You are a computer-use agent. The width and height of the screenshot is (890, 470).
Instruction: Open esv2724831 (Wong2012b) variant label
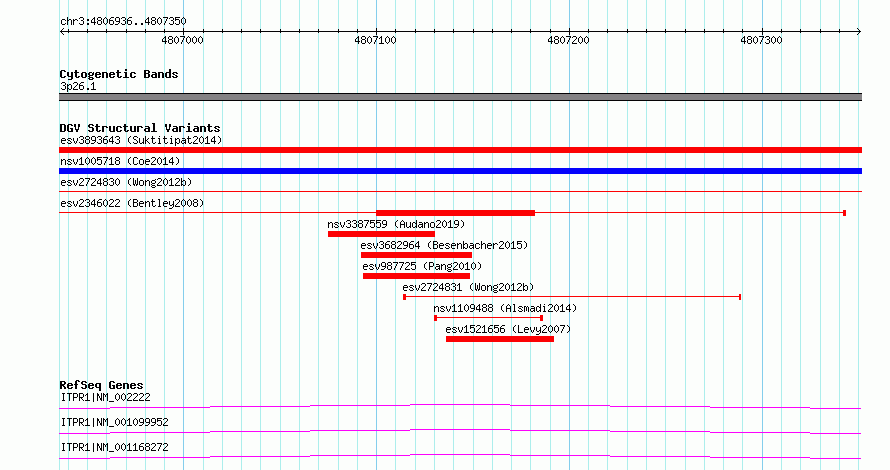click(x=468, y=287)
